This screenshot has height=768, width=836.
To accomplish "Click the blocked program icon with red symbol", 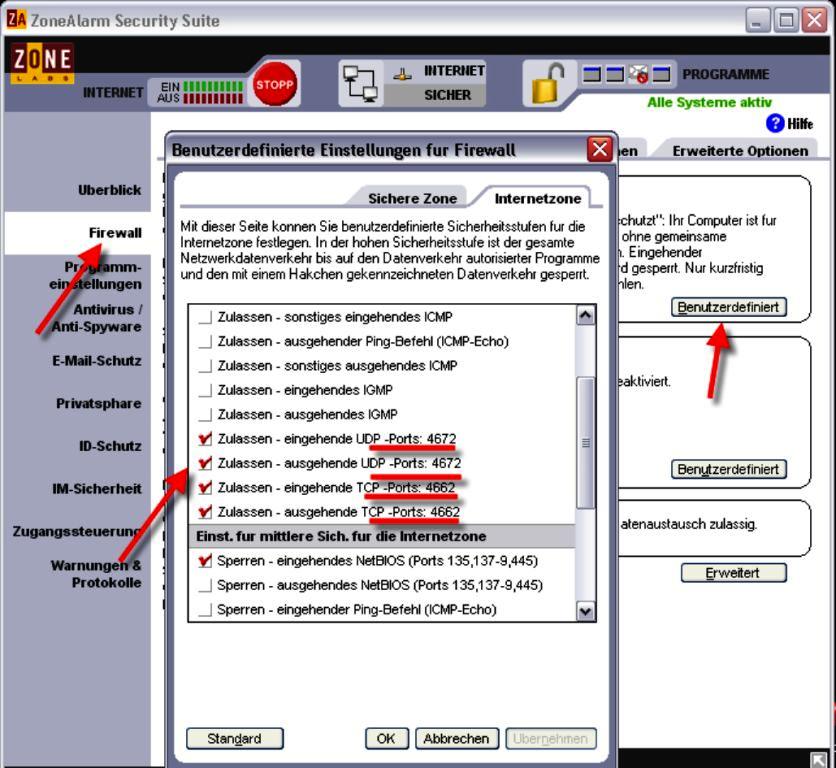I will 638,74.
